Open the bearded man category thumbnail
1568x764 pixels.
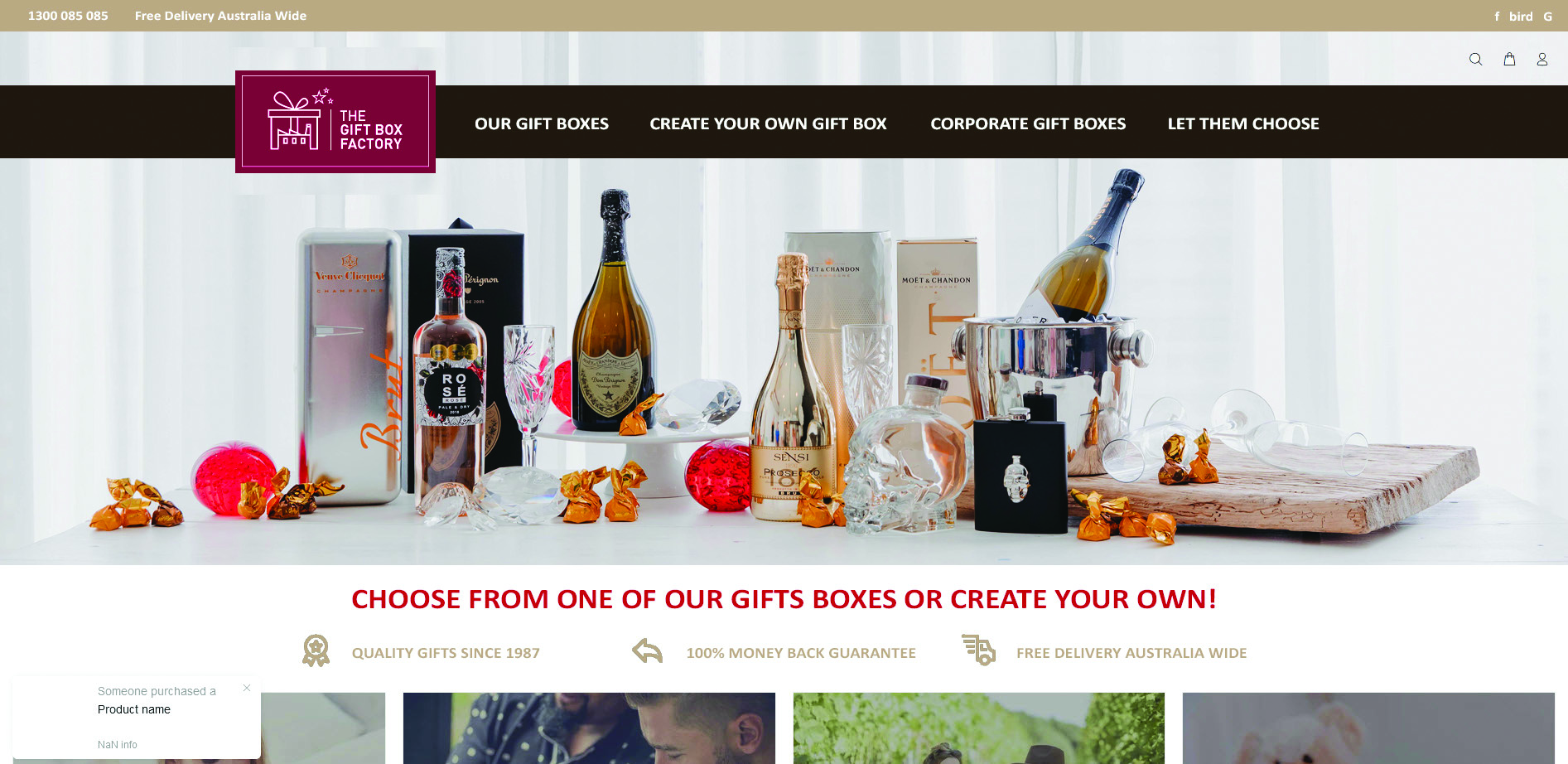click(589, 728)
